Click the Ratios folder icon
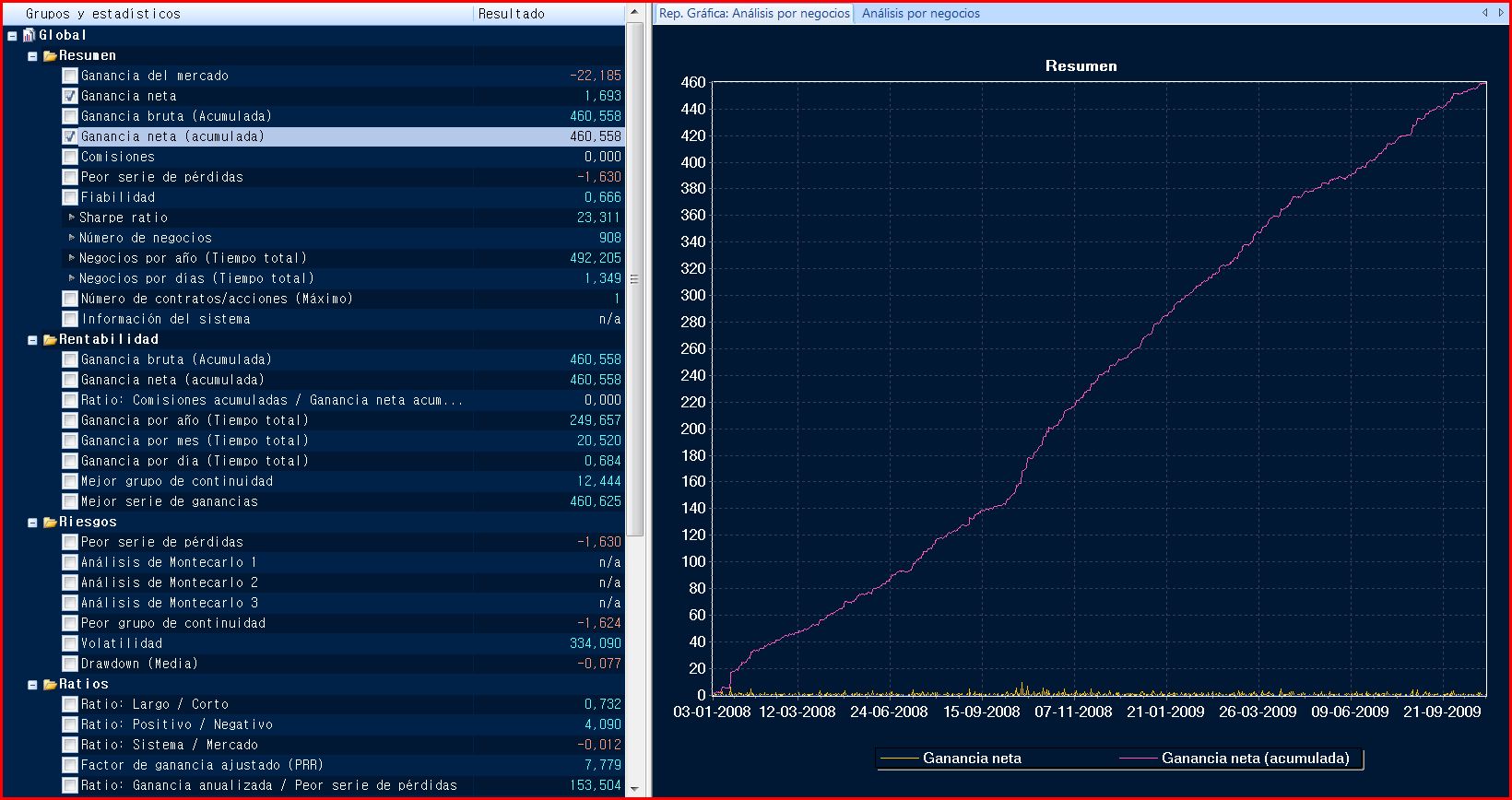Screen dimensions: 1512x800 tap(50, 684)
